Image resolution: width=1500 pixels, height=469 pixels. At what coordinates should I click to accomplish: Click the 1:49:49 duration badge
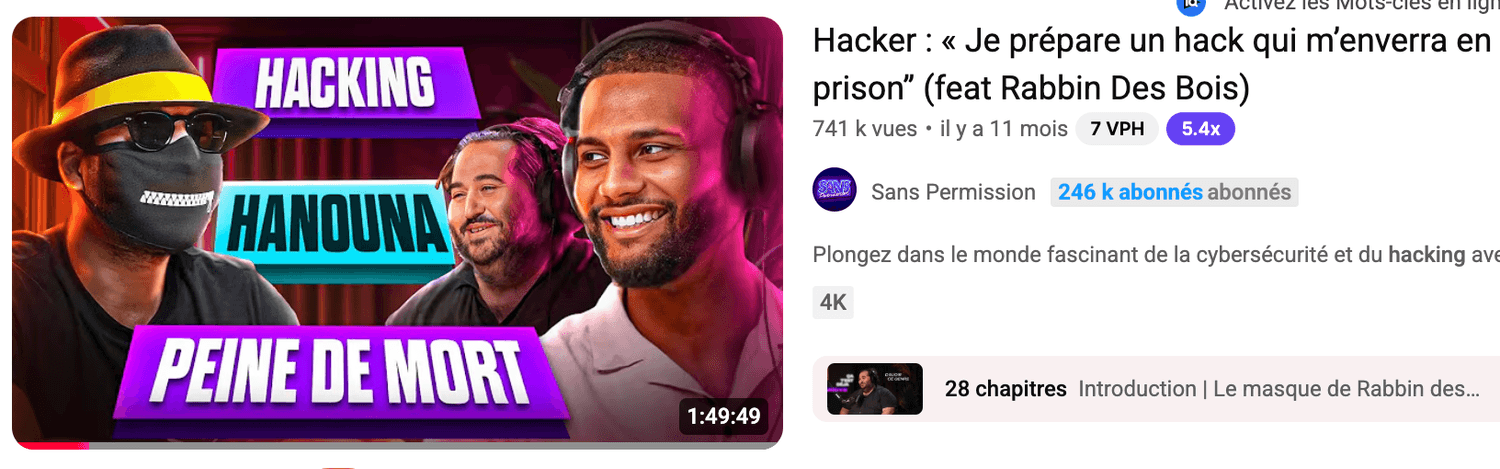(x=724, y=415)
